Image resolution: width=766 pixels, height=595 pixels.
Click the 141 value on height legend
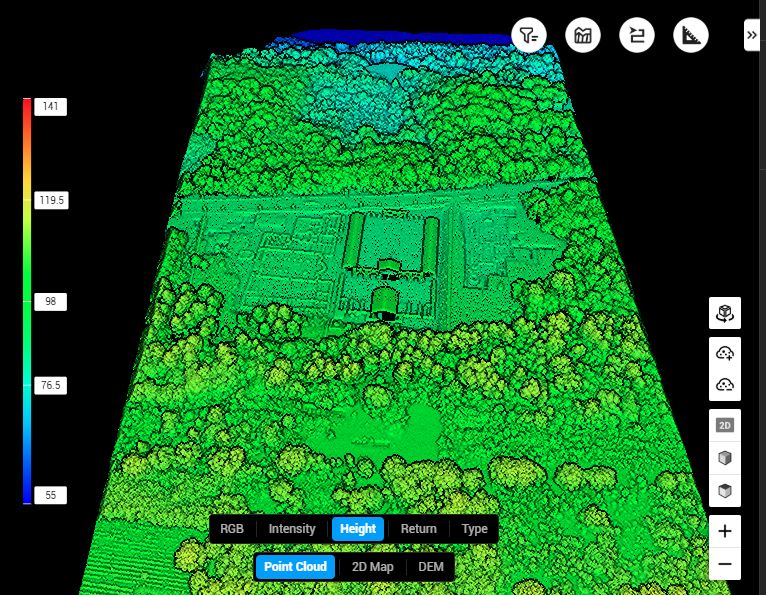49,107
